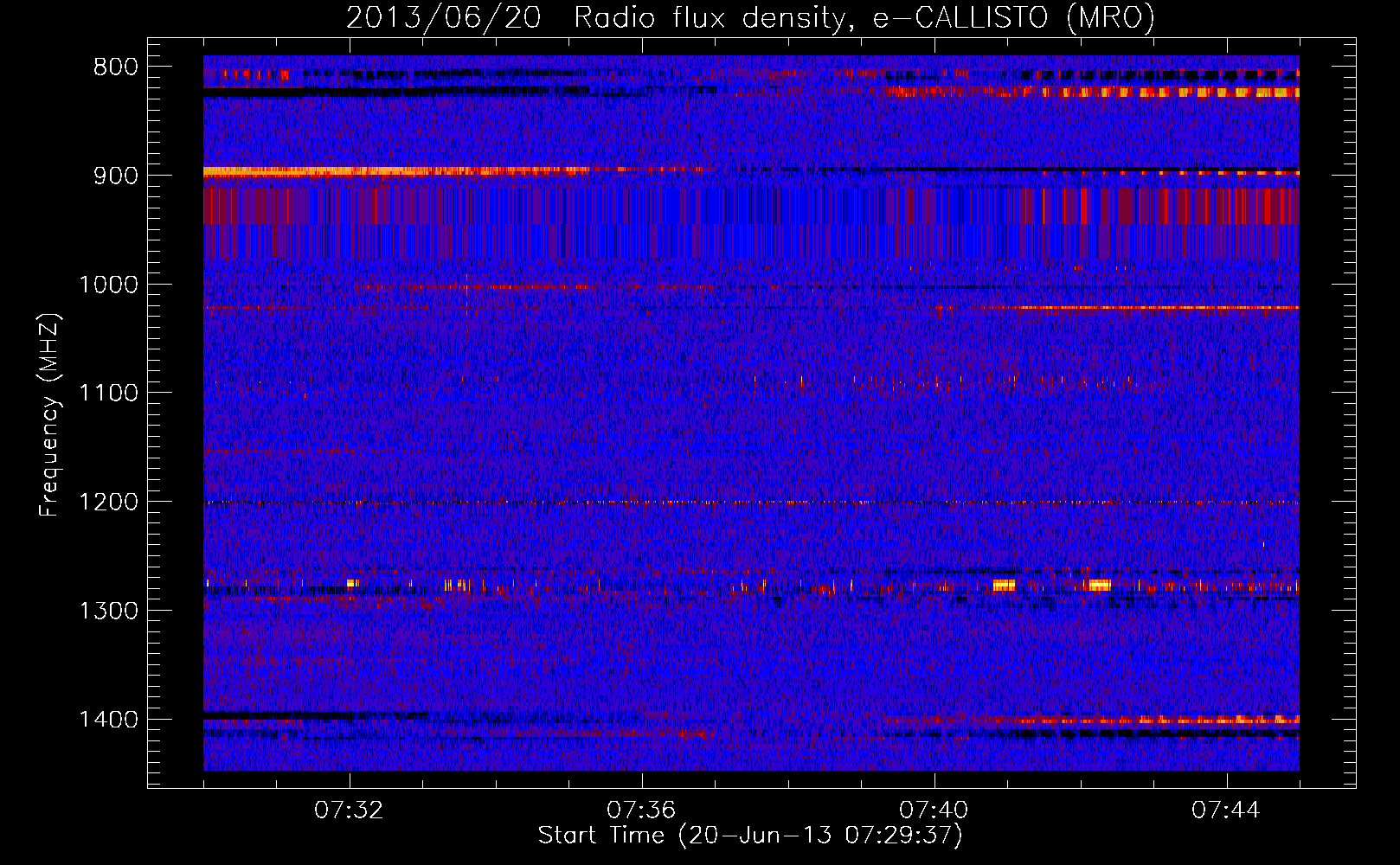Select the 1100 frequency tick label
This screenshot has width=1400, height=865.
(108, 394)
